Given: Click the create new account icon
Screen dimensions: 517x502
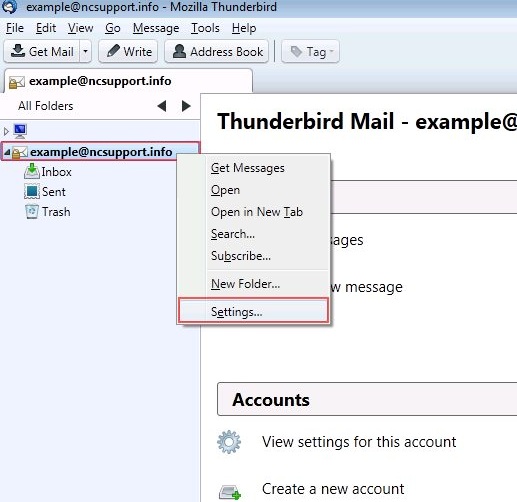Looking at the screenshot, I should [x=230, y=492].
